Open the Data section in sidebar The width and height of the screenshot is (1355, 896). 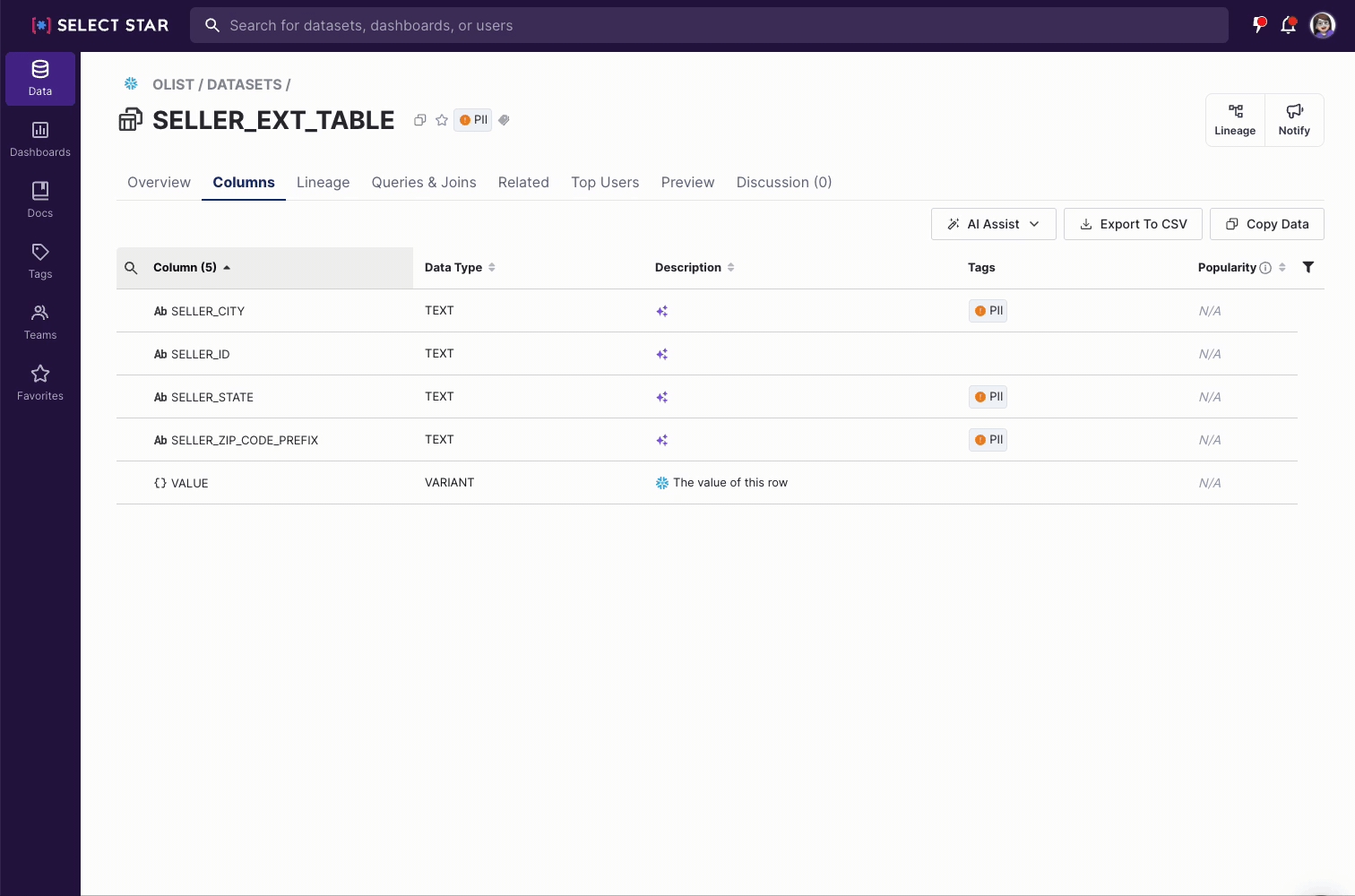coord(40,79)
